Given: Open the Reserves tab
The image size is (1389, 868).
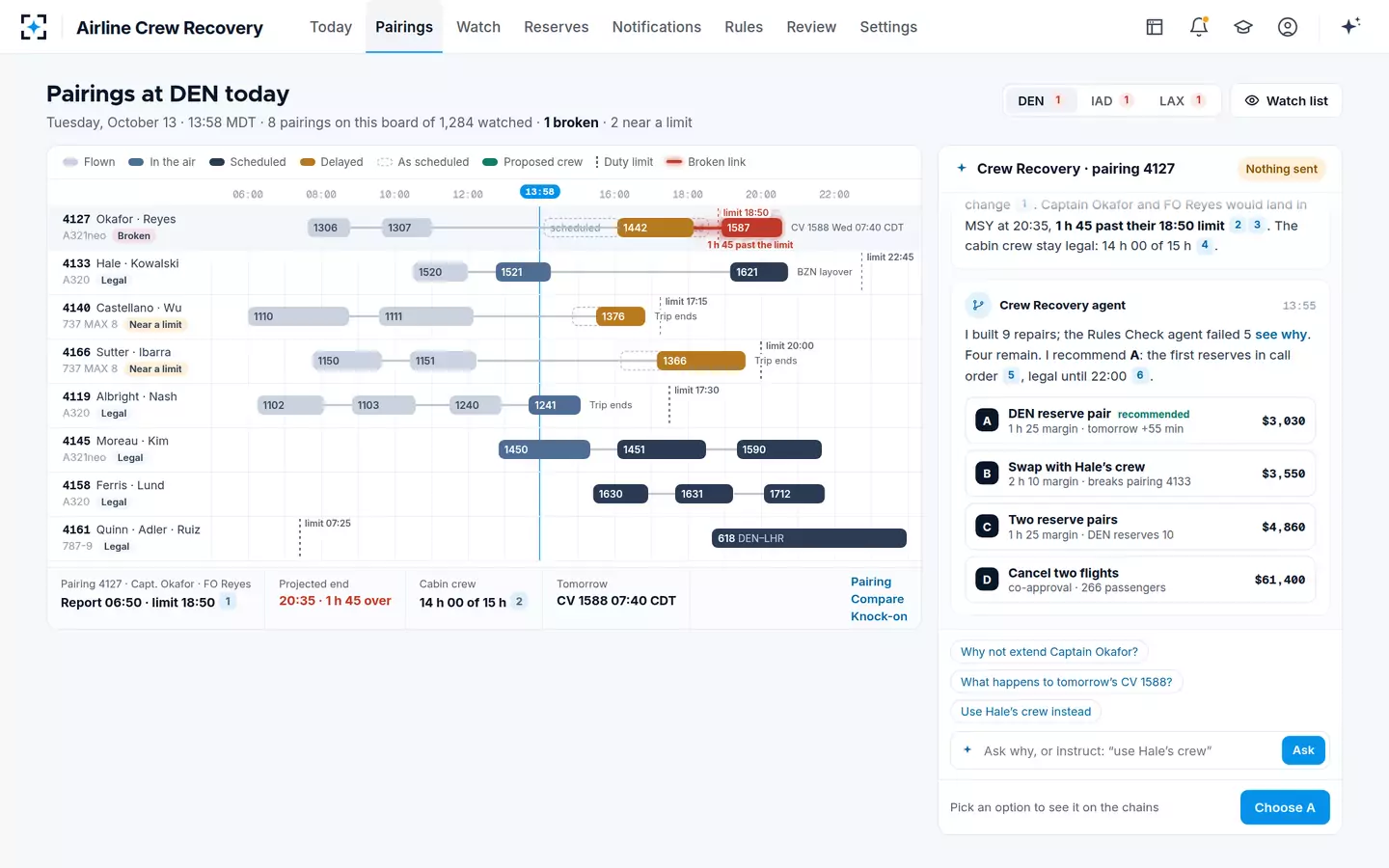Looking at the screenshot, I should click(x=557, y=27).
